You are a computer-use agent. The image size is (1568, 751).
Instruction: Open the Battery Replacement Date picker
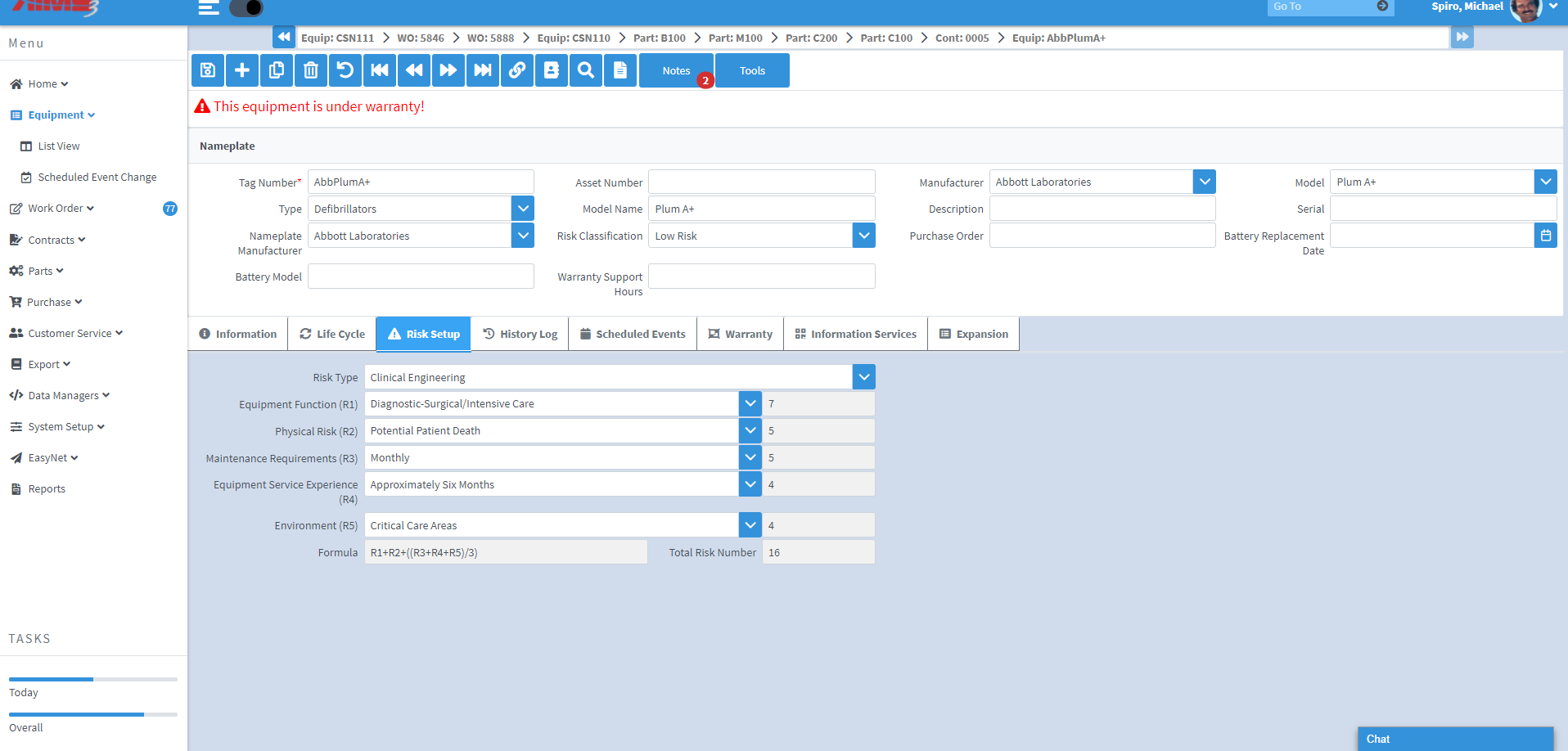pyautogui.click(x=1545, y=235)
